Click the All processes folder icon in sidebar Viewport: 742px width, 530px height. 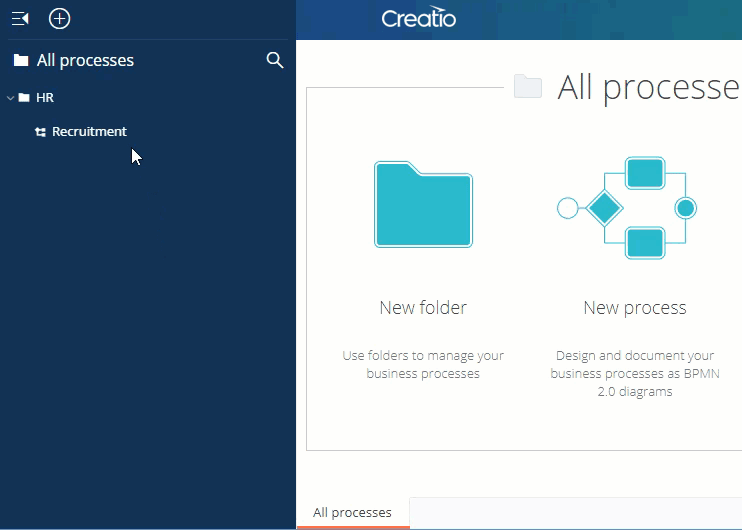[21, 60]
